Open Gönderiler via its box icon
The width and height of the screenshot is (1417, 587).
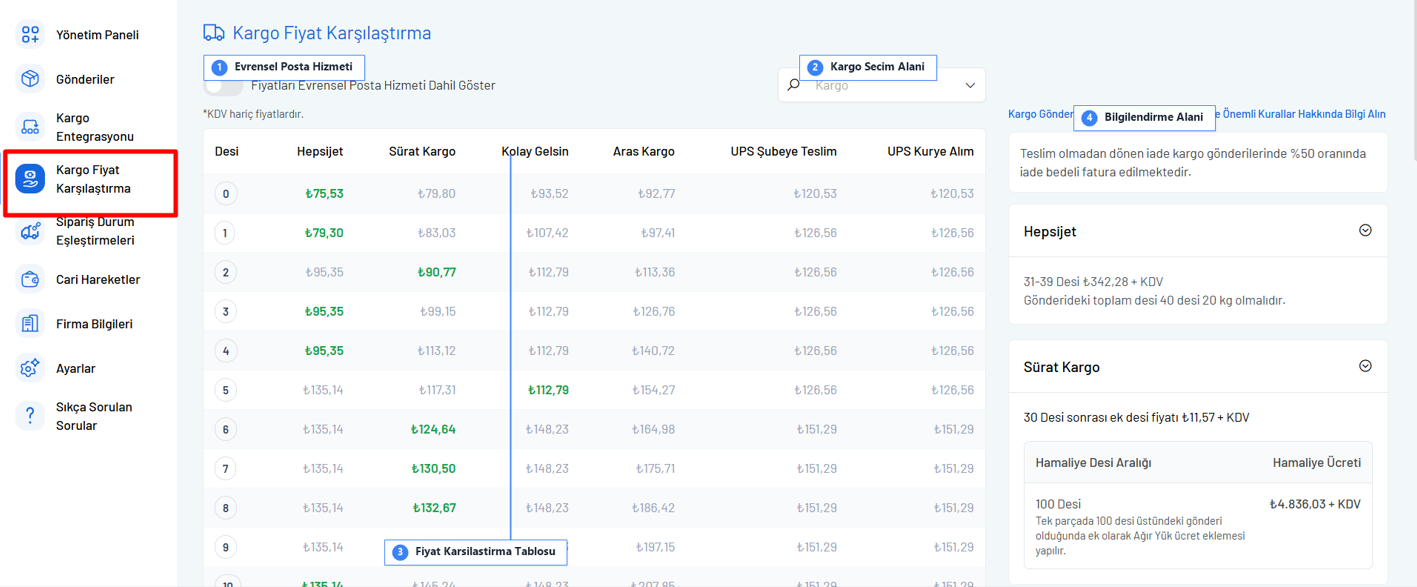click(x=30, y=79)
